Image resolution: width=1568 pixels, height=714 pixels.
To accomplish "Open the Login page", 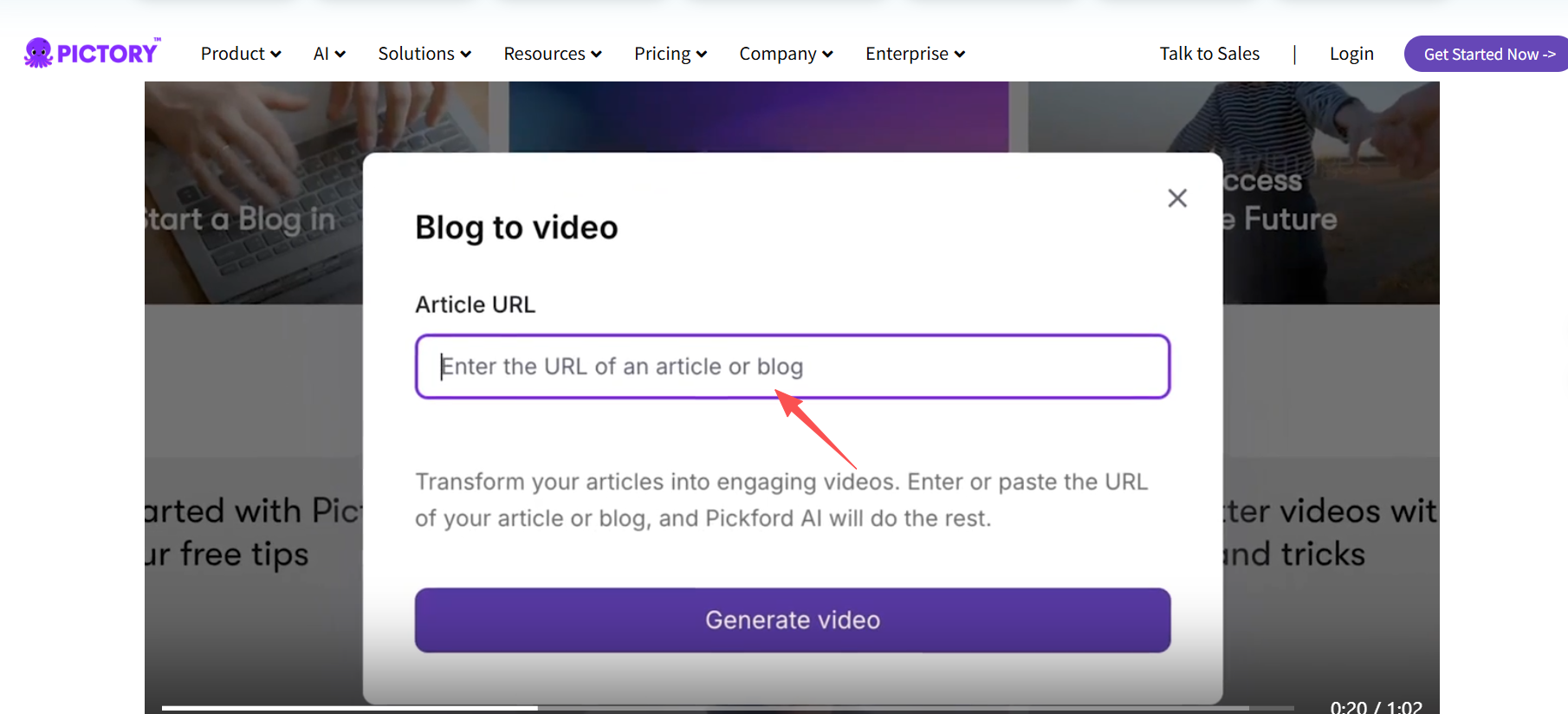I will pos(1351,54).
